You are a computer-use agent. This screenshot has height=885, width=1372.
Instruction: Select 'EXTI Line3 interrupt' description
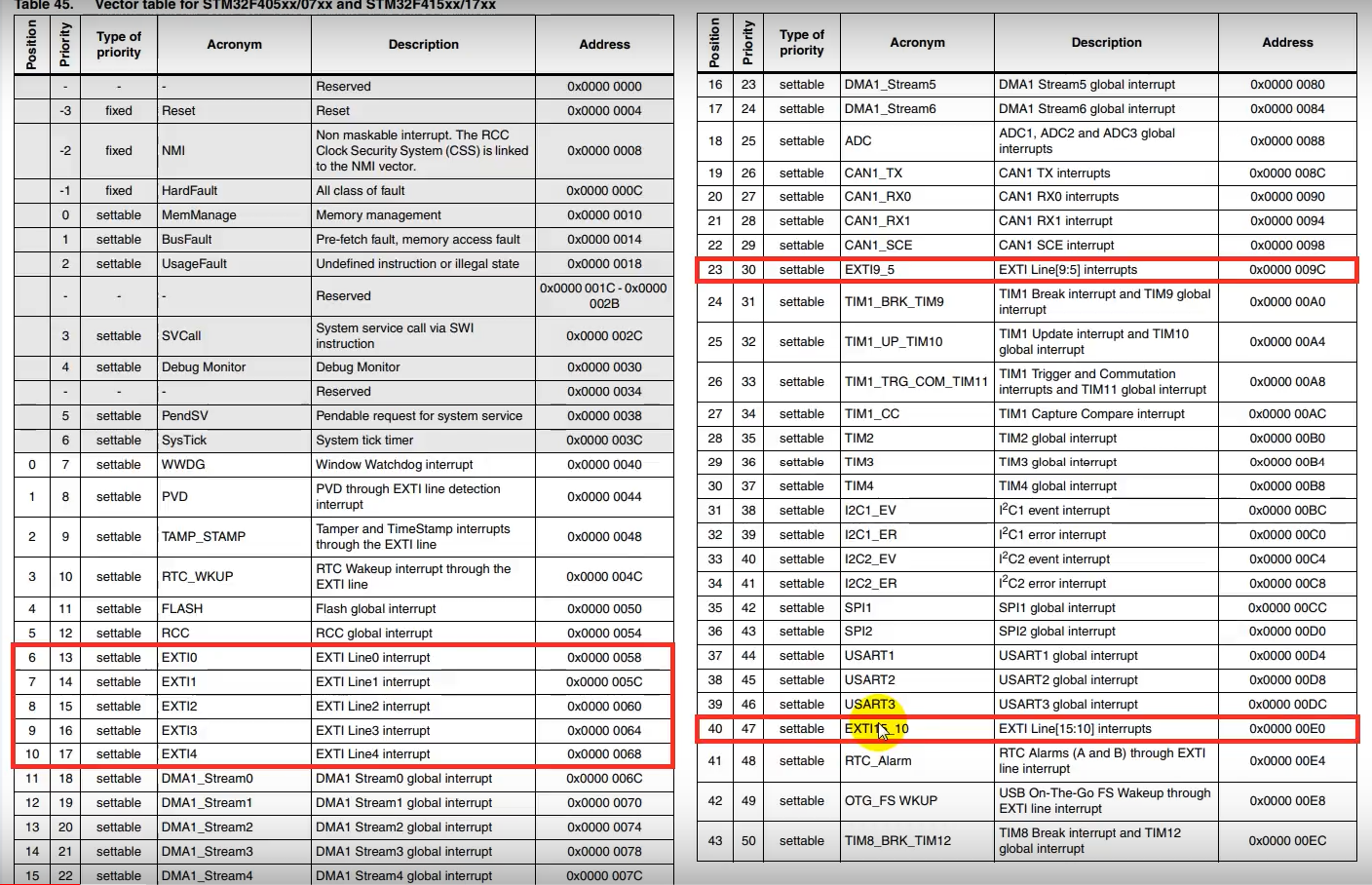coord(373,730)
